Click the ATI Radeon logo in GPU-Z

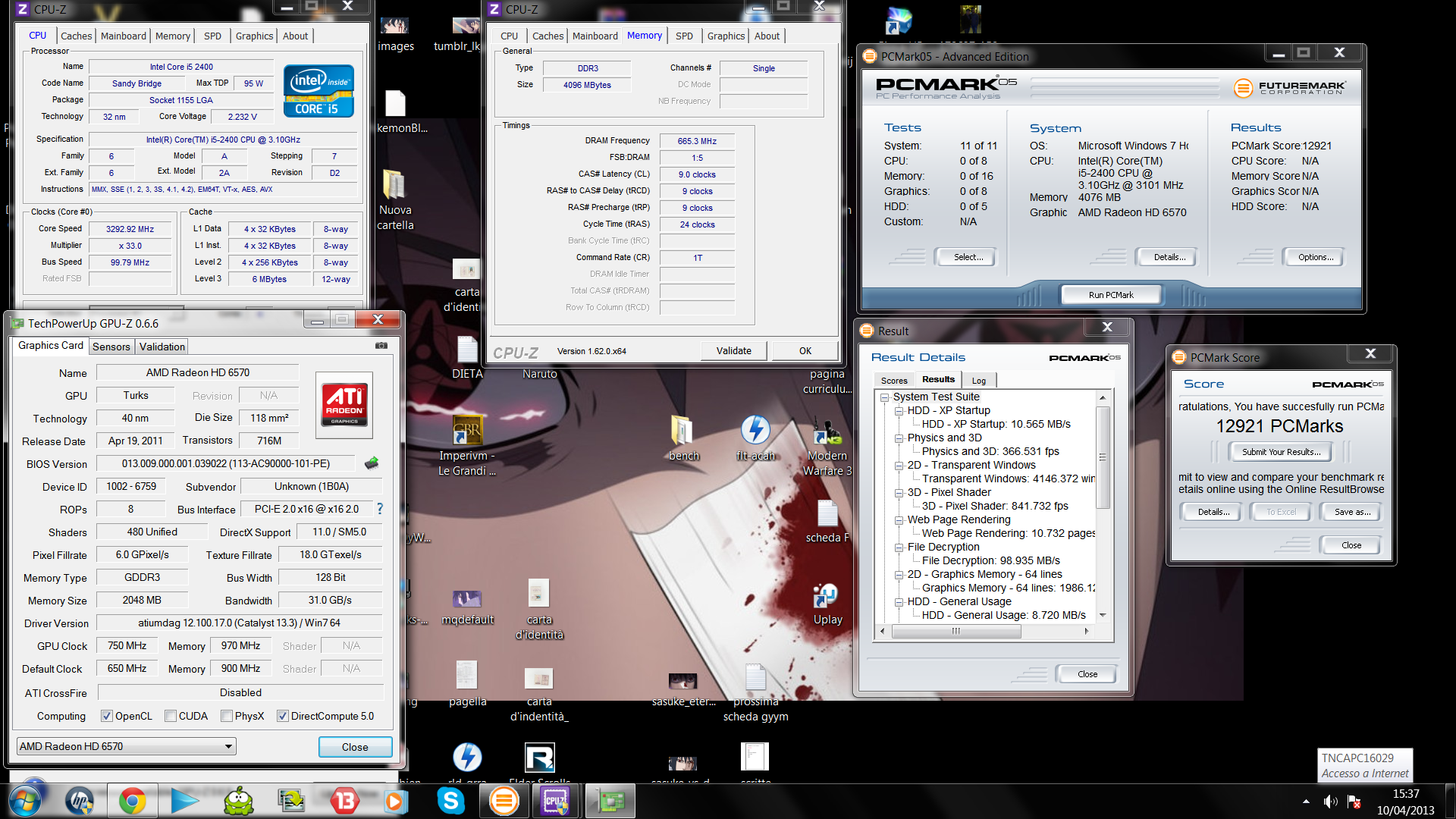(344, 405)
